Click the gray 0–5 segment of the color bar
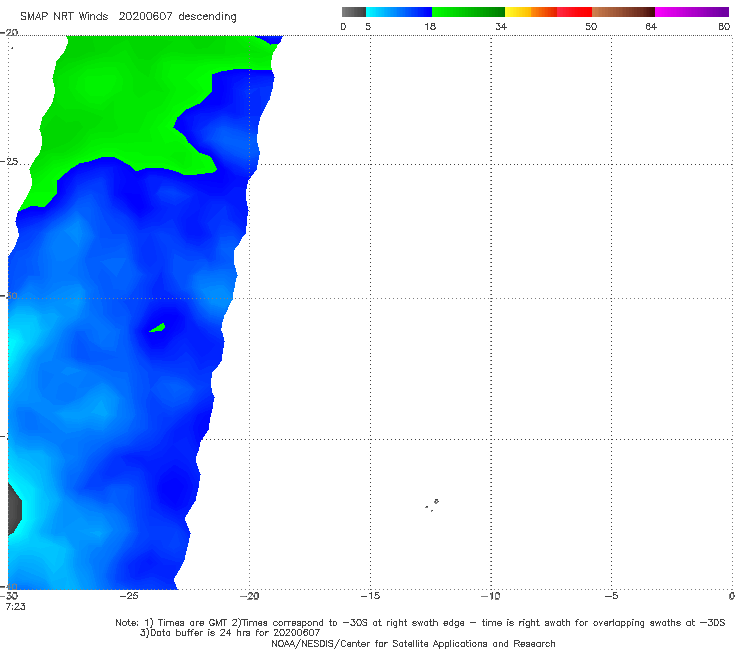Viewport: 740px width, 650px height. click(353, 12)
